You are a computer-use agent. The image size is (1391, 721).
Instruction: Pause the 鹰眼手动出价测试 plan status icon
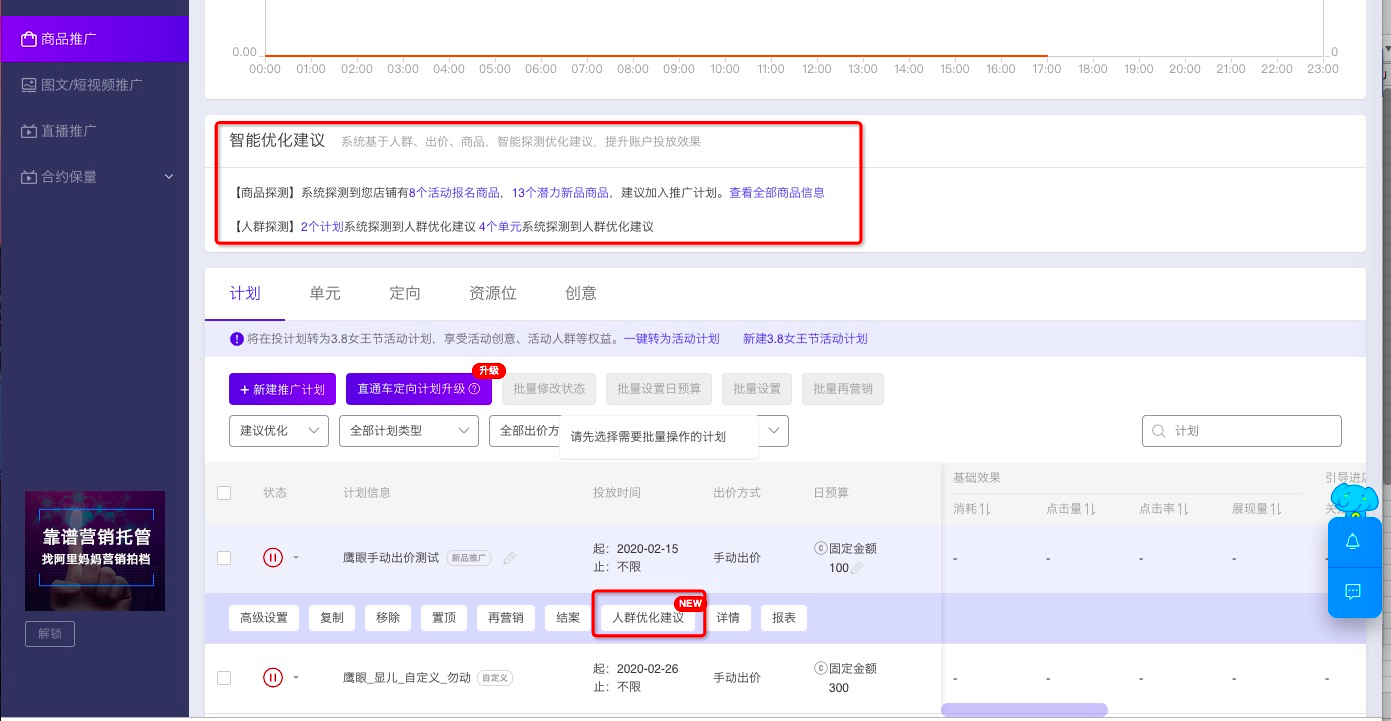tap(273, 558)
